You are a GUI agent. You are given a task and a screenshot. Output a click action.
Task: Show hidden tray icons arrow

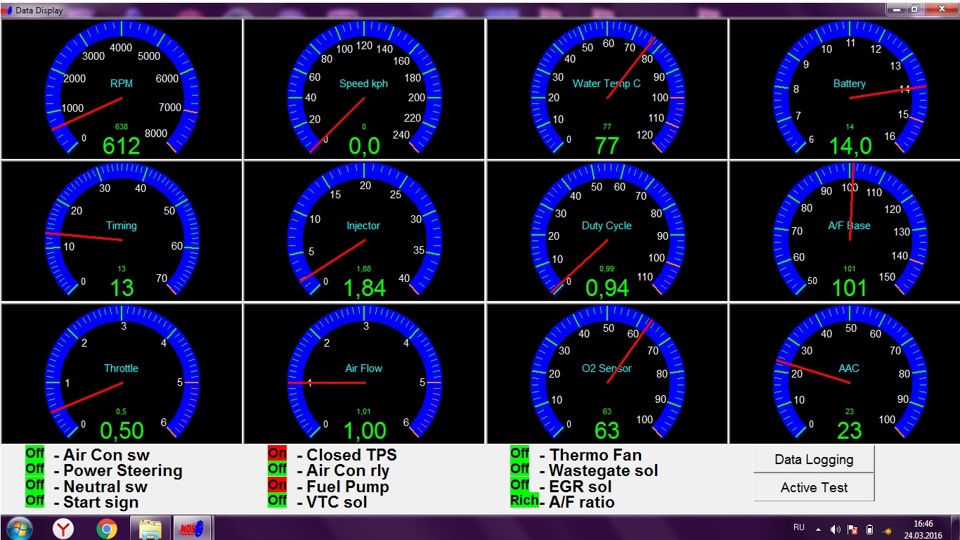pos(818,530)
